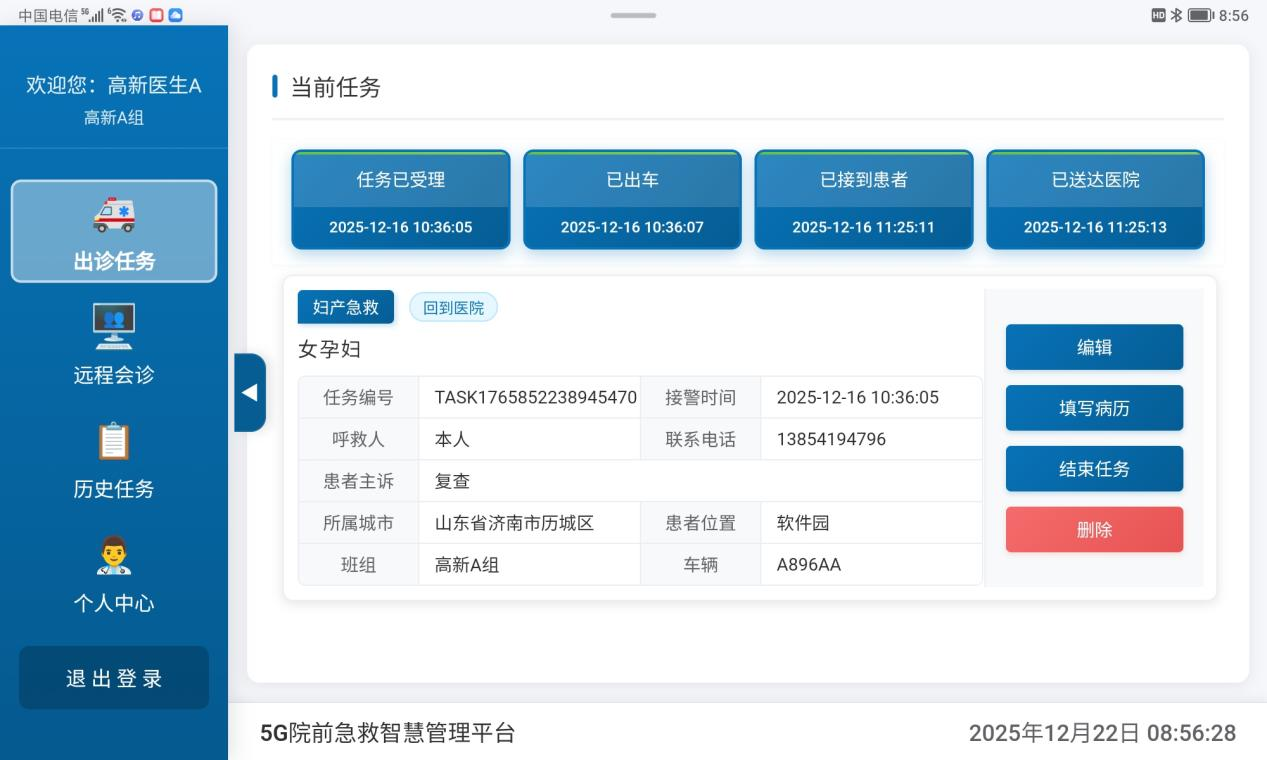Click the 妇产急救 tag
Viewport: 1267px width, 760px height.
click(346, 307)
